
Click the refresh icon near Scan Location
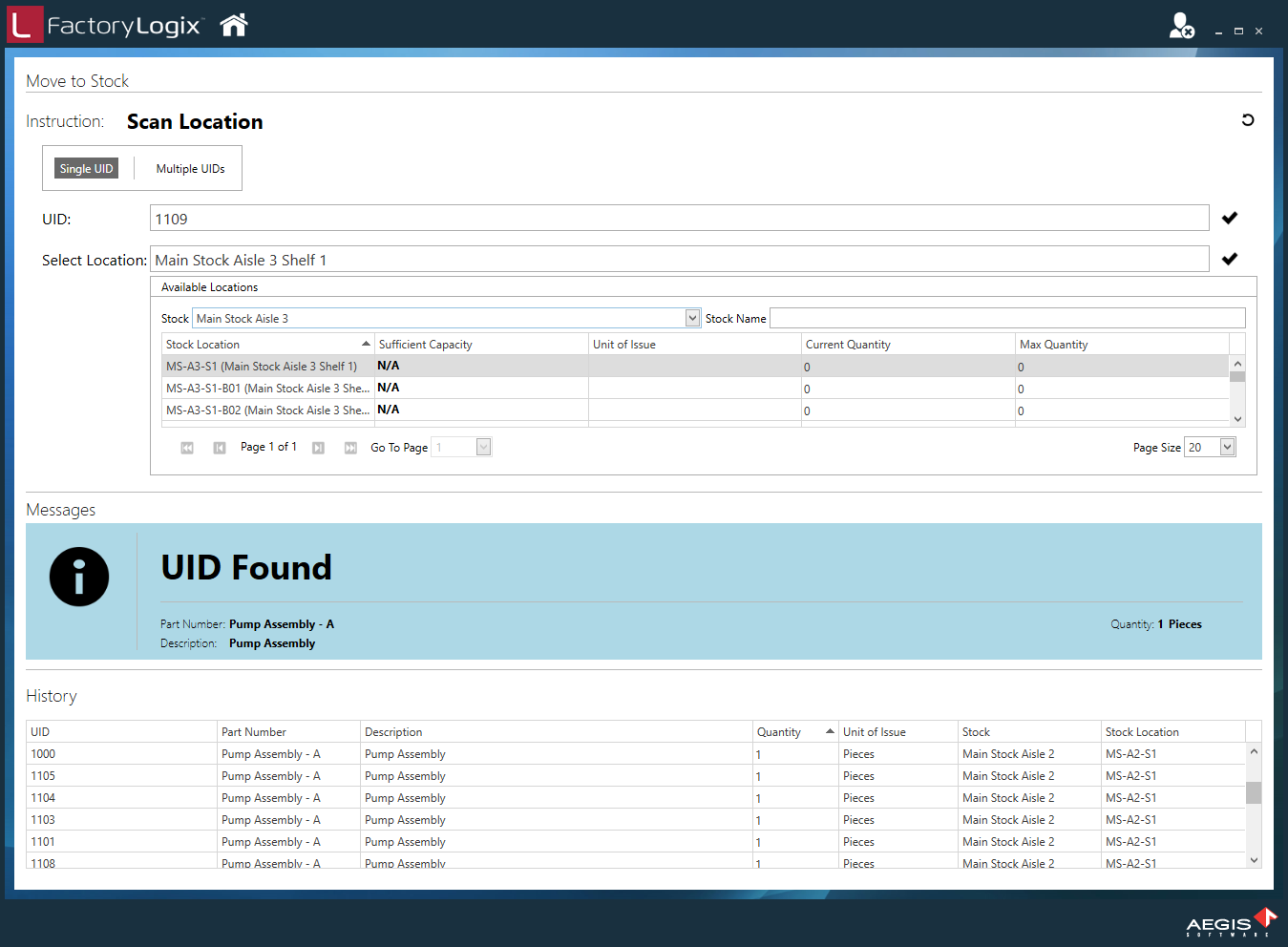click(1248, 120)
